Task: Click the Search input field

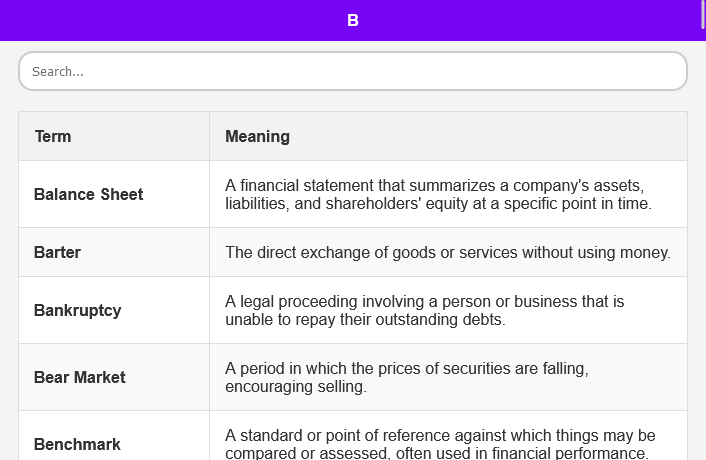Action: click(352, 71)
